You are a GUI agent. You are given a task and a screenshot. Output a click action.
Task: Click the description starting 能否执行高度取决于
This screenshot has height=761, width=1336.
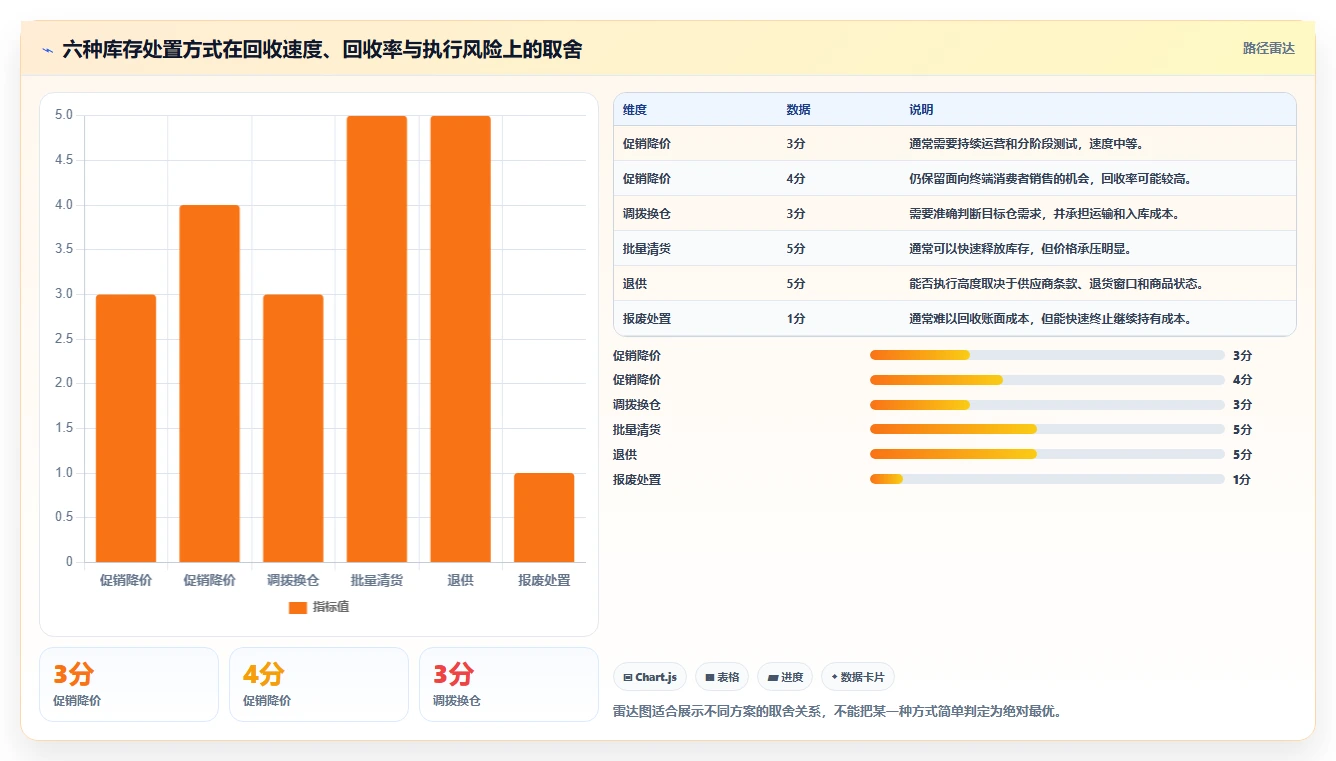pos(1056,284)
